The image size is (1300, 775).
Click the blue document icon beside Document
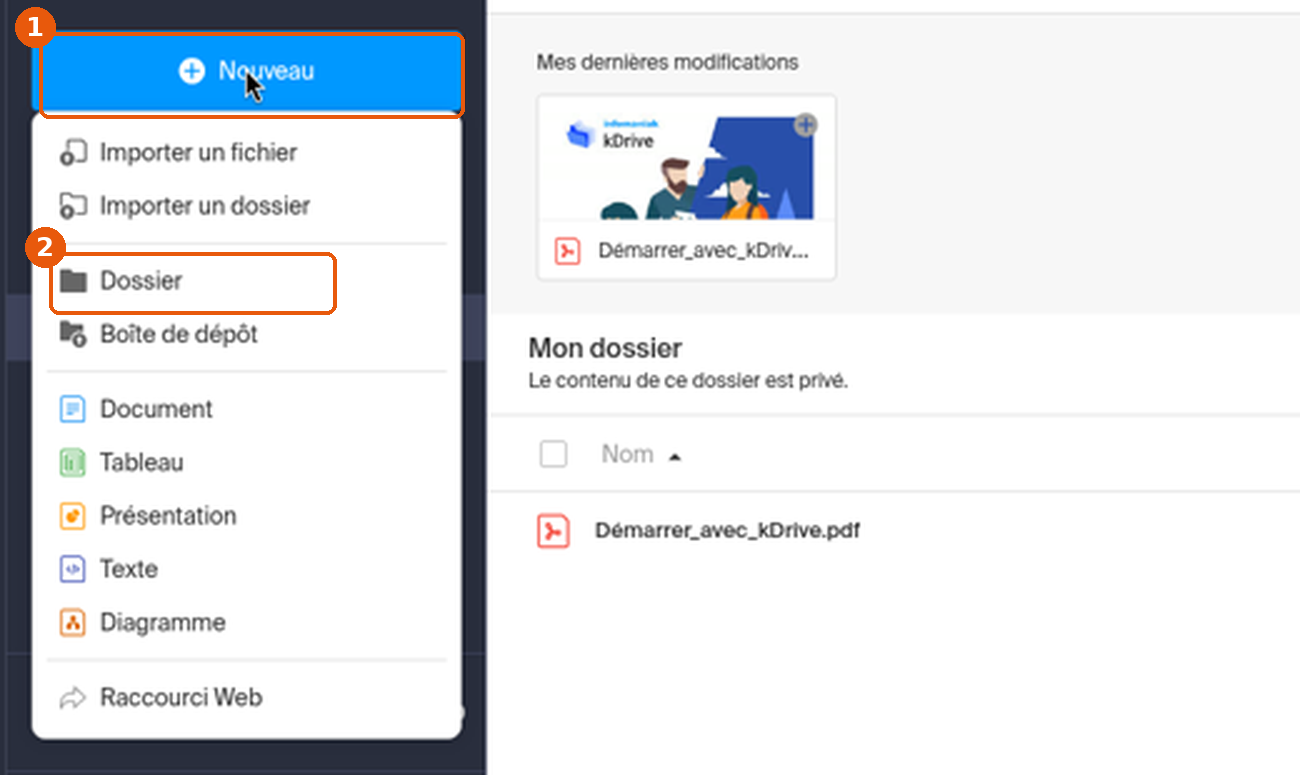click(73, 409)
